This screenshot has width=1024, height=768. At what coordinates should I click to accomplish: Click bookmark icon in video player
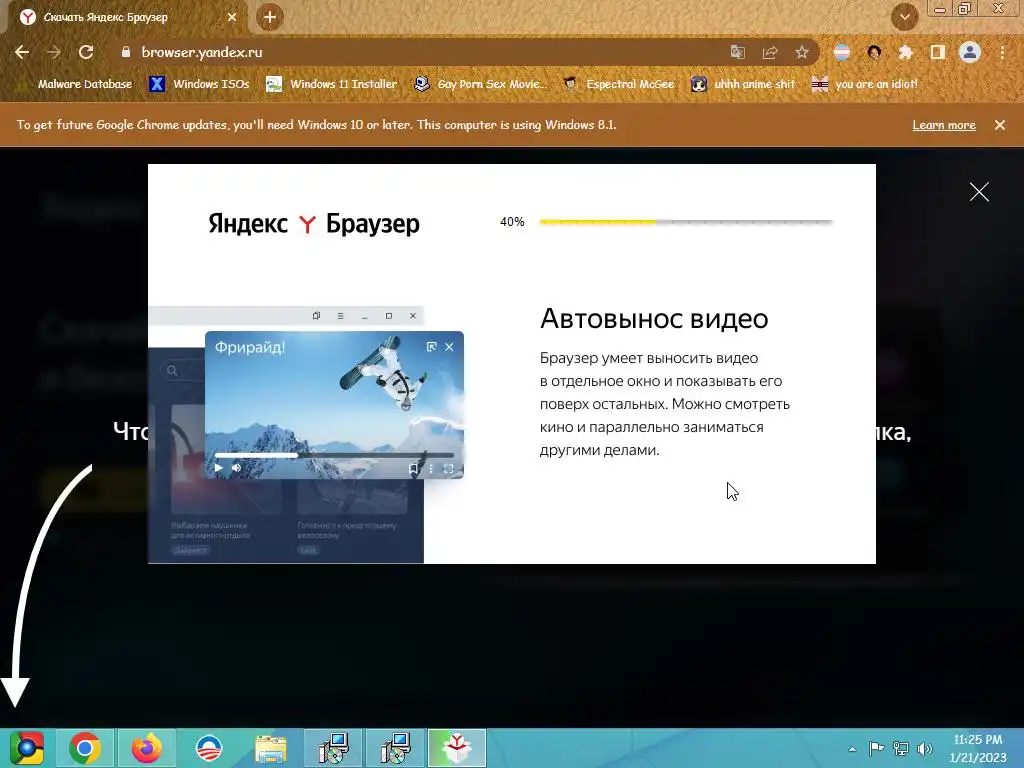coord(413,468)
